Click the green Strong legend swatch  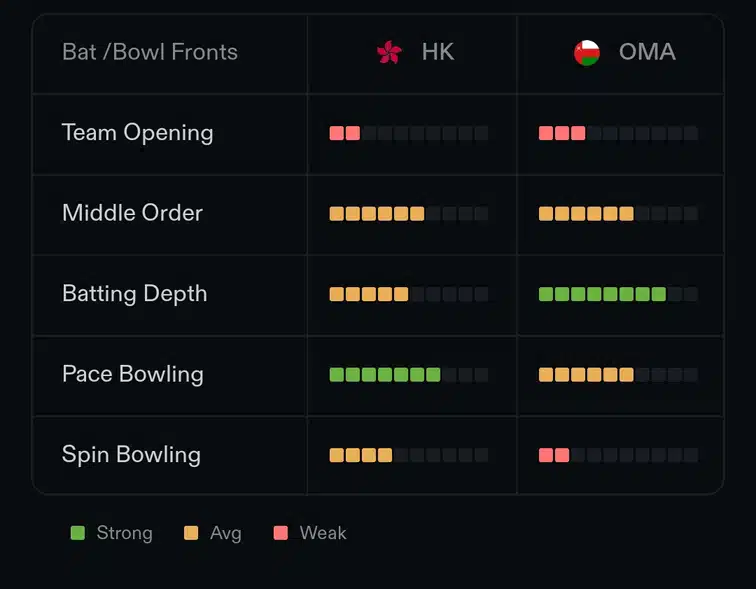[x=78, y=533]
